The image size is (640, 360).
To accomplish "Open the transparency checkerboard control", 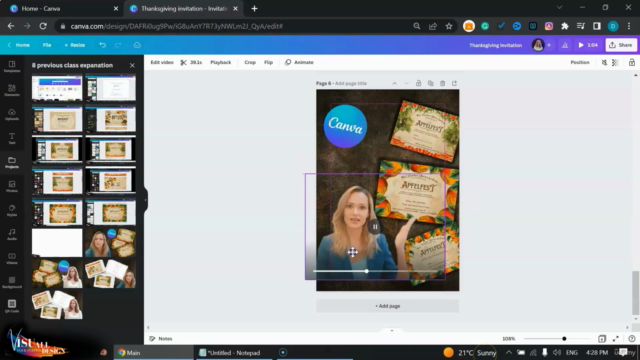I will coord(615,62).
